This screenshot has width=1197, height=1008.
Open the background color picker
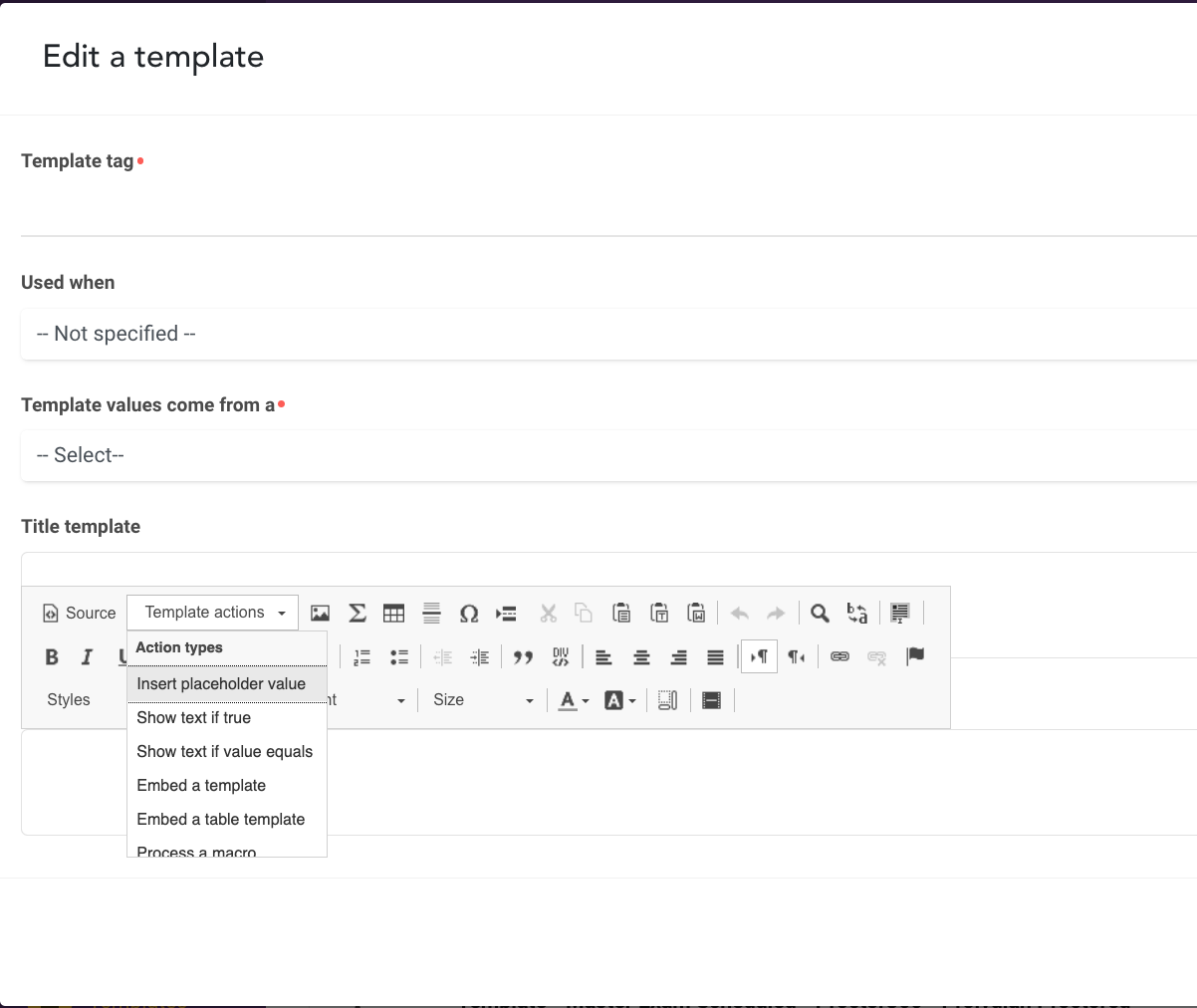point(619,700)
